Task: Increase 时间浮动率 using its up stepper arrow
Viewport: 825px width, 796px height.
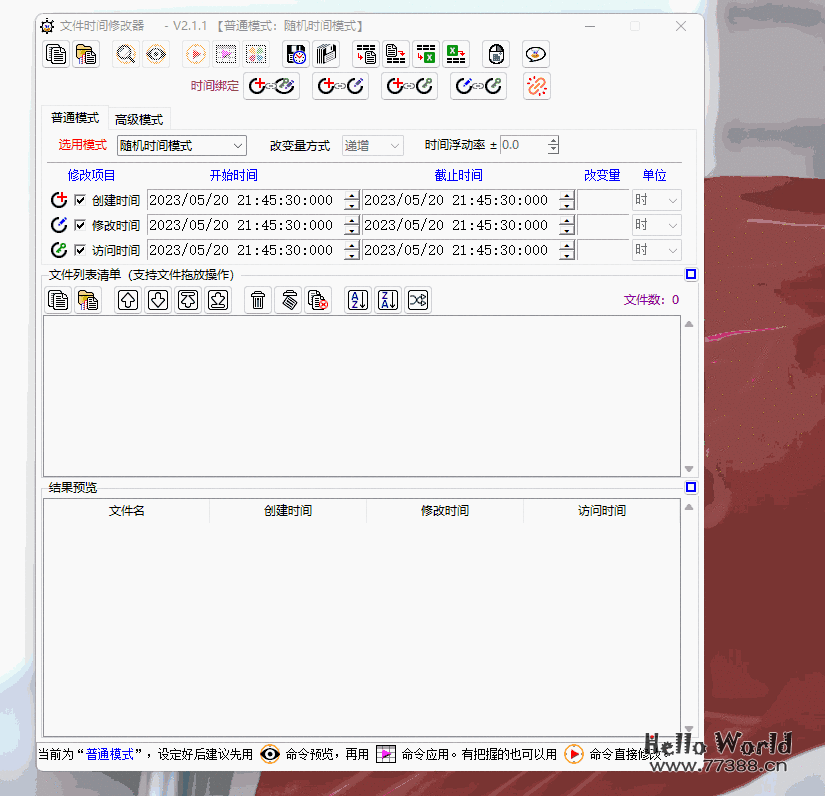Action: coord(551,140)
